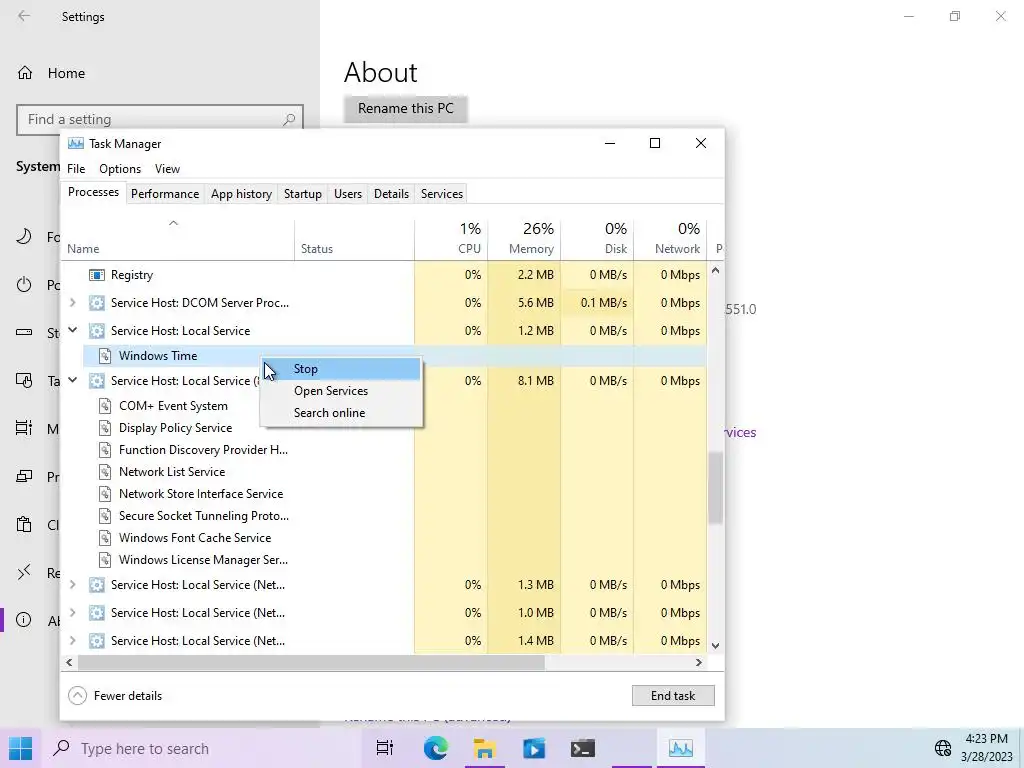Click the Status column header
The width and height of the screenshot is (1024, 768).
pos(355,238)
